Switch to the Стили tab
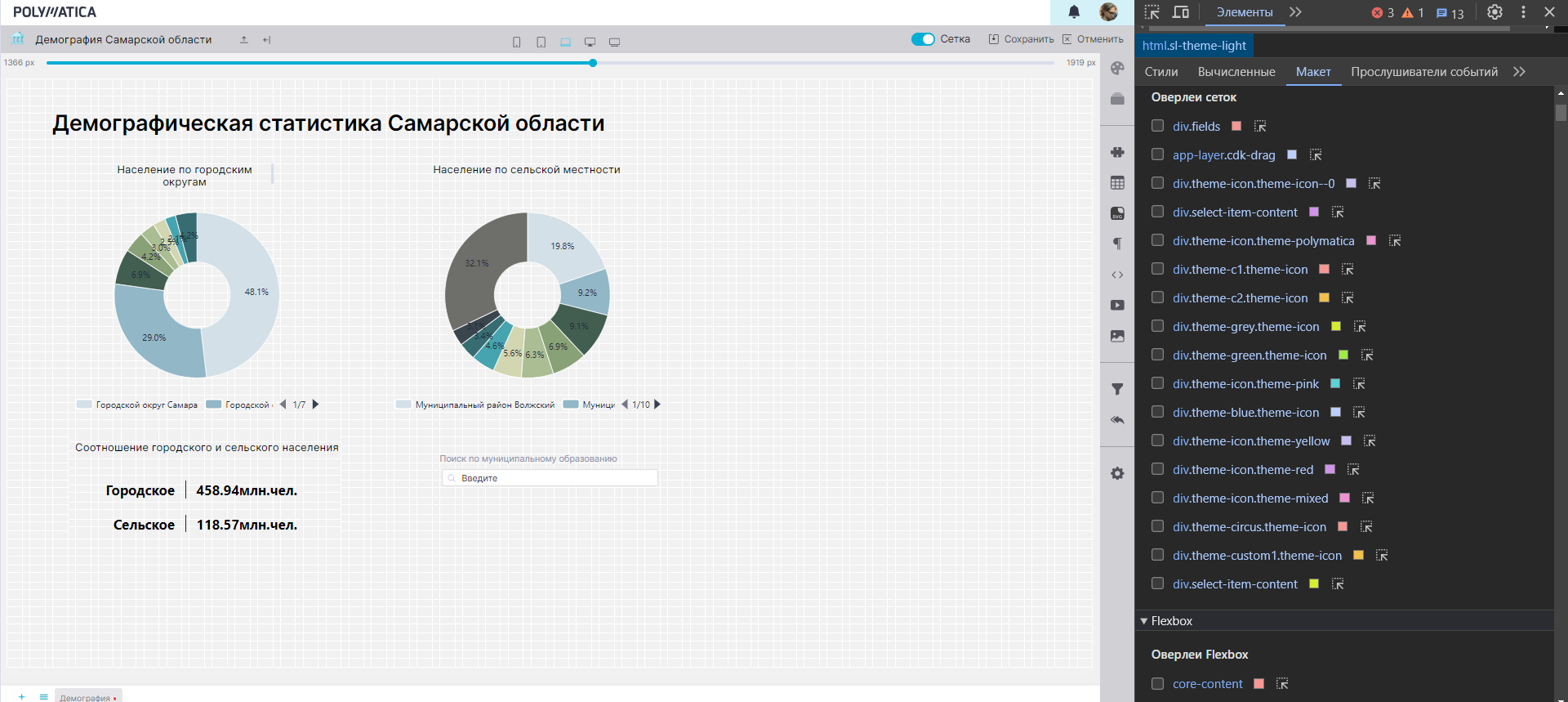This screenshot has height=702, width=1568. tap(1160, 72)
